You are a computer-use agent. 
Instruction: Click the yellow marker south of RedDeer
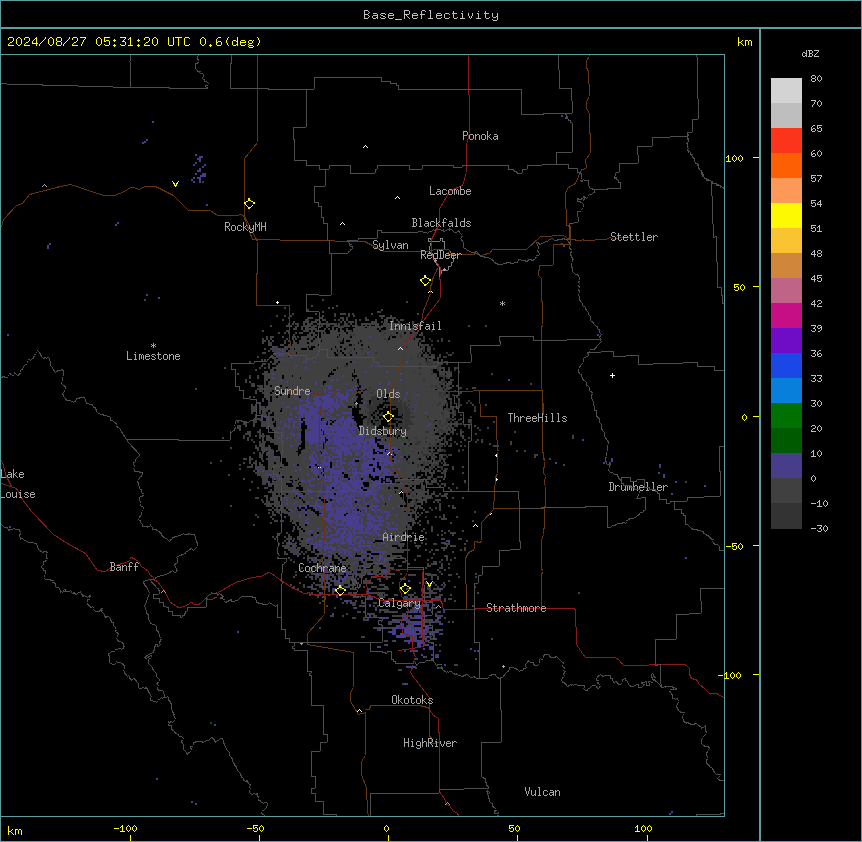(x=426, y=281)
